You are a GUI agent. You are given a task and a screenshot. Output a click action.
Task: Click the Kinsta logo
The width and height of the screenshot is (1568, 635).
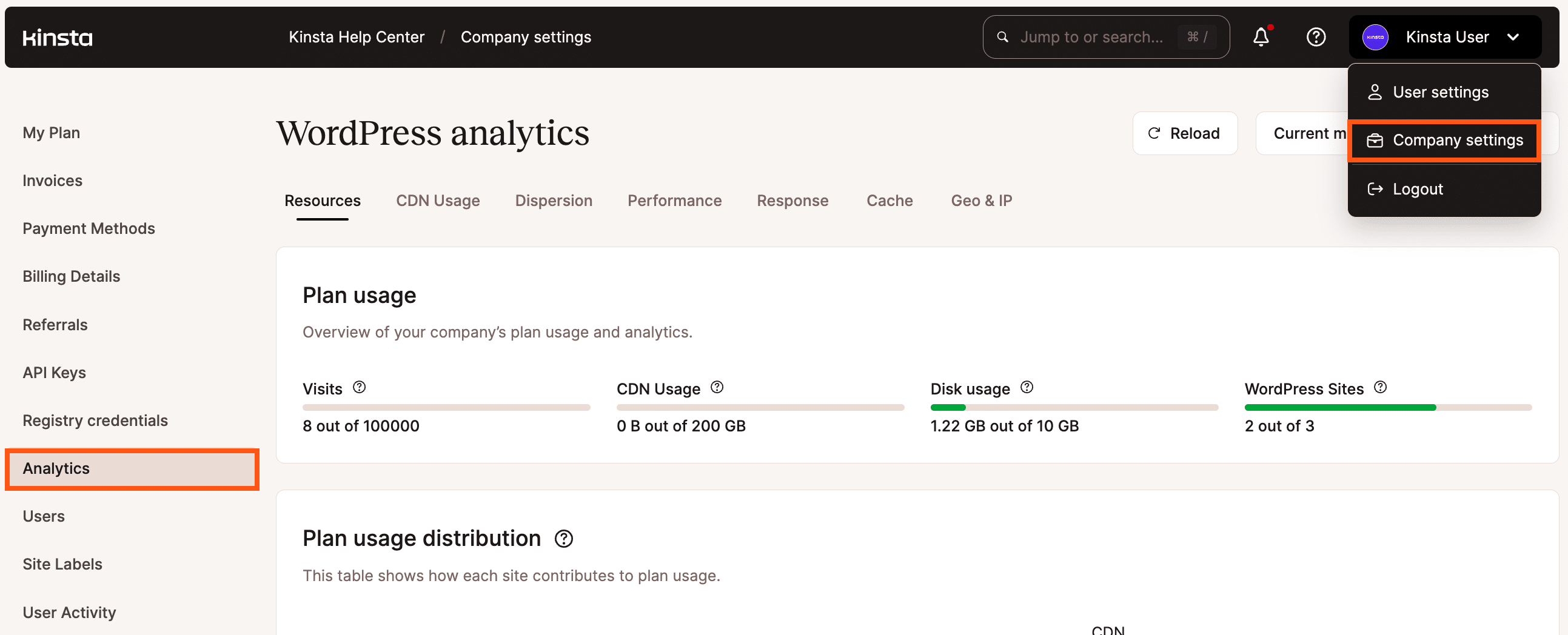pos(57,38)
